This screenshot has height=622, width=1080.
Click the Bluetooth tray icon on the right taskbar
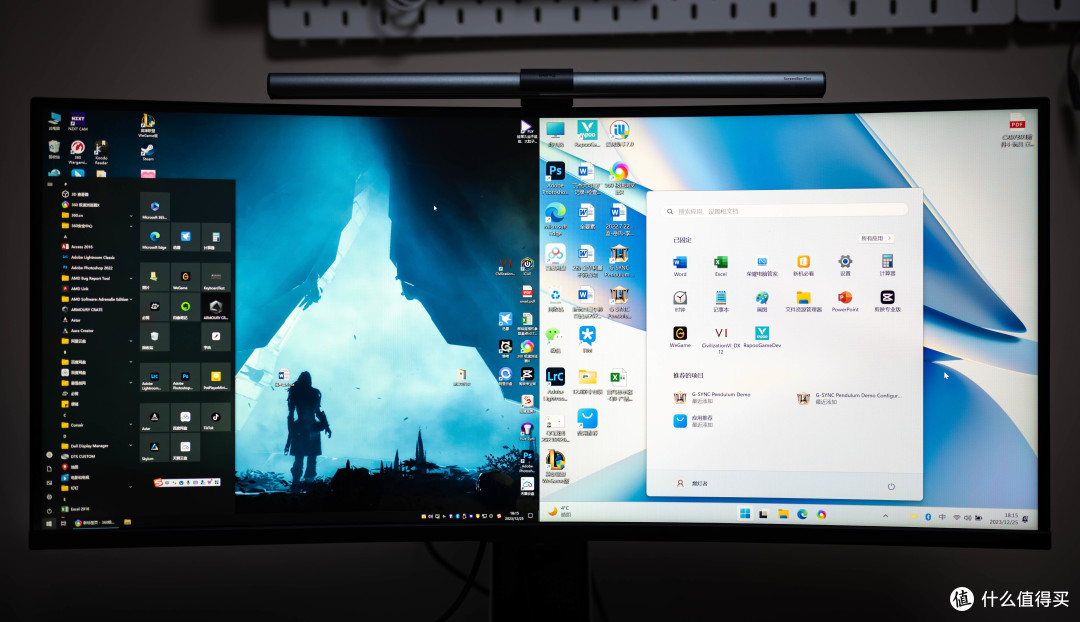[x=928, y=517]
